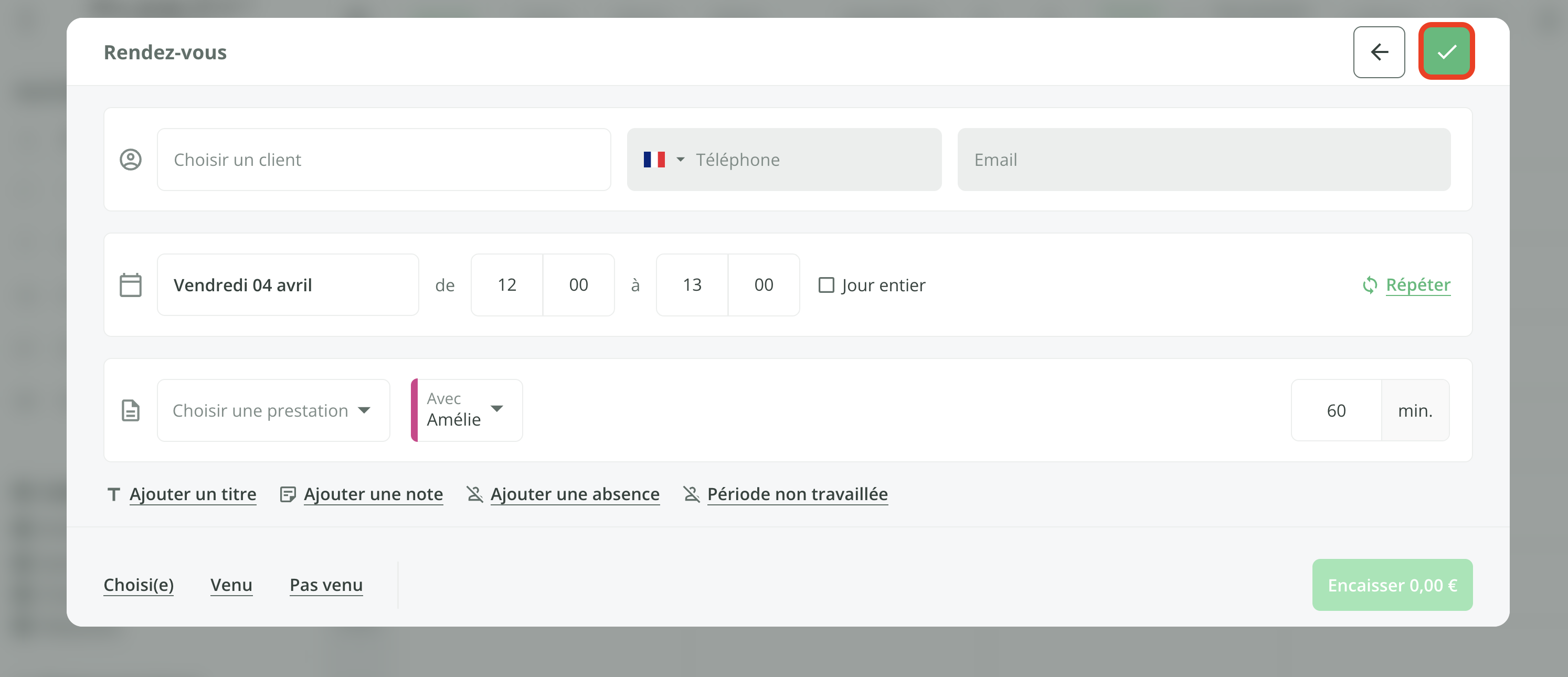Click the Répéter refresh icon

pos(1370,285)
